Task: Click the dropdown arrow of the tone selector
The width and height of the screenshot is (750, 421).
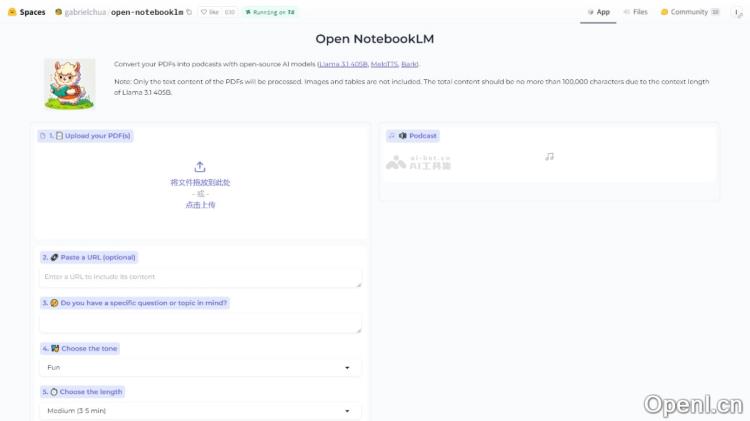Action: pyautogui.click(x=347, y=368)
